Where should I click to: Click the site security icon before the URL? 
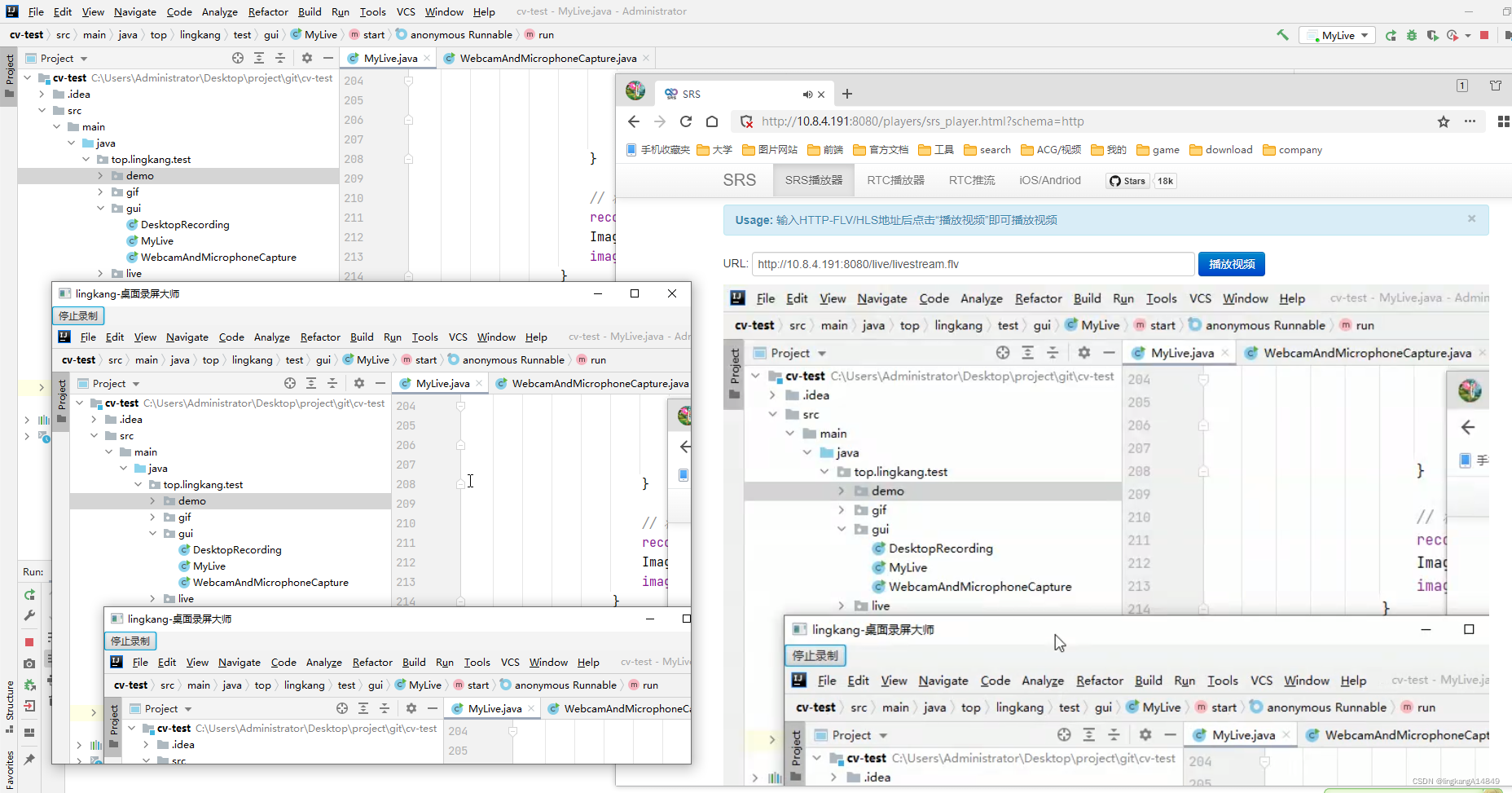(x=746, y=121)
